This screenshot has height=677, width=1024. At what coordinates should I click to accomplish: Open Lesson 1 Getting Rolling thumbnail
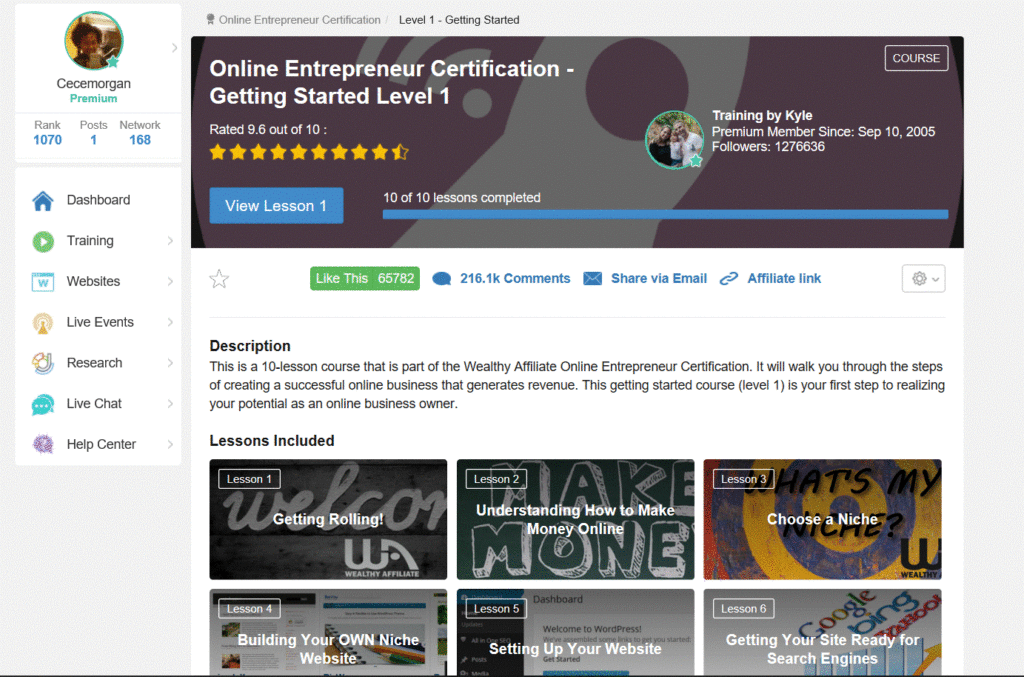tap(328, 519)
